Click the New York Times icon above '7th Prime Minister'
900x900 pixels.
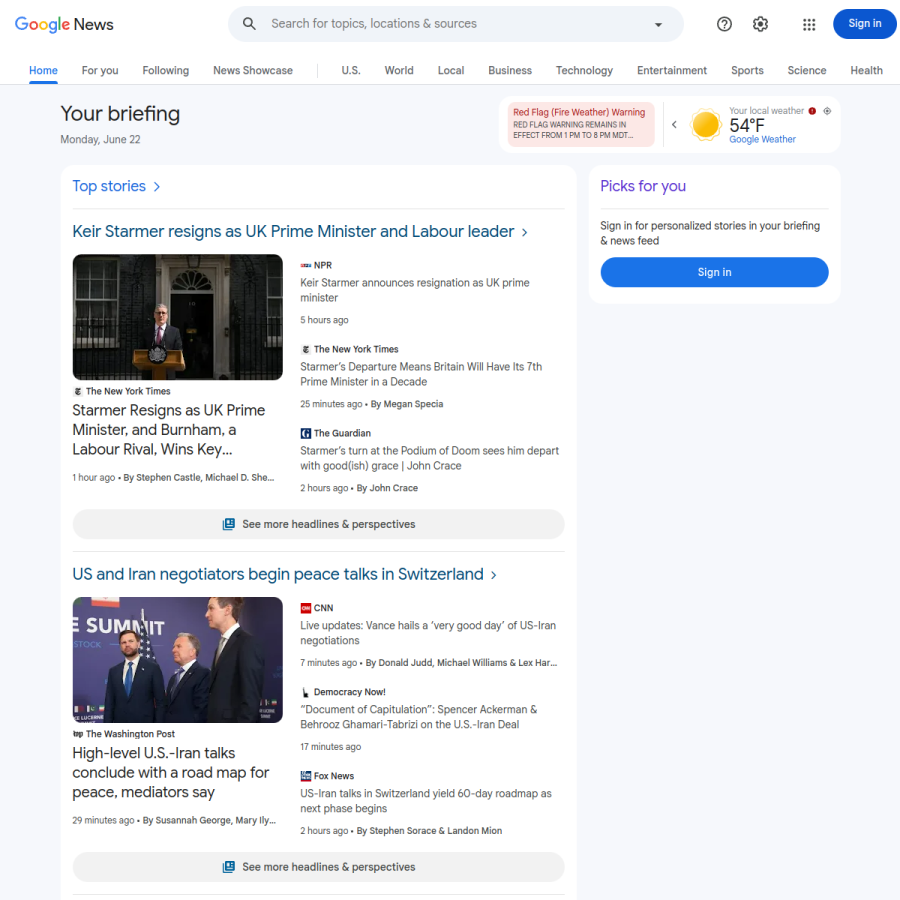(306, 350)
